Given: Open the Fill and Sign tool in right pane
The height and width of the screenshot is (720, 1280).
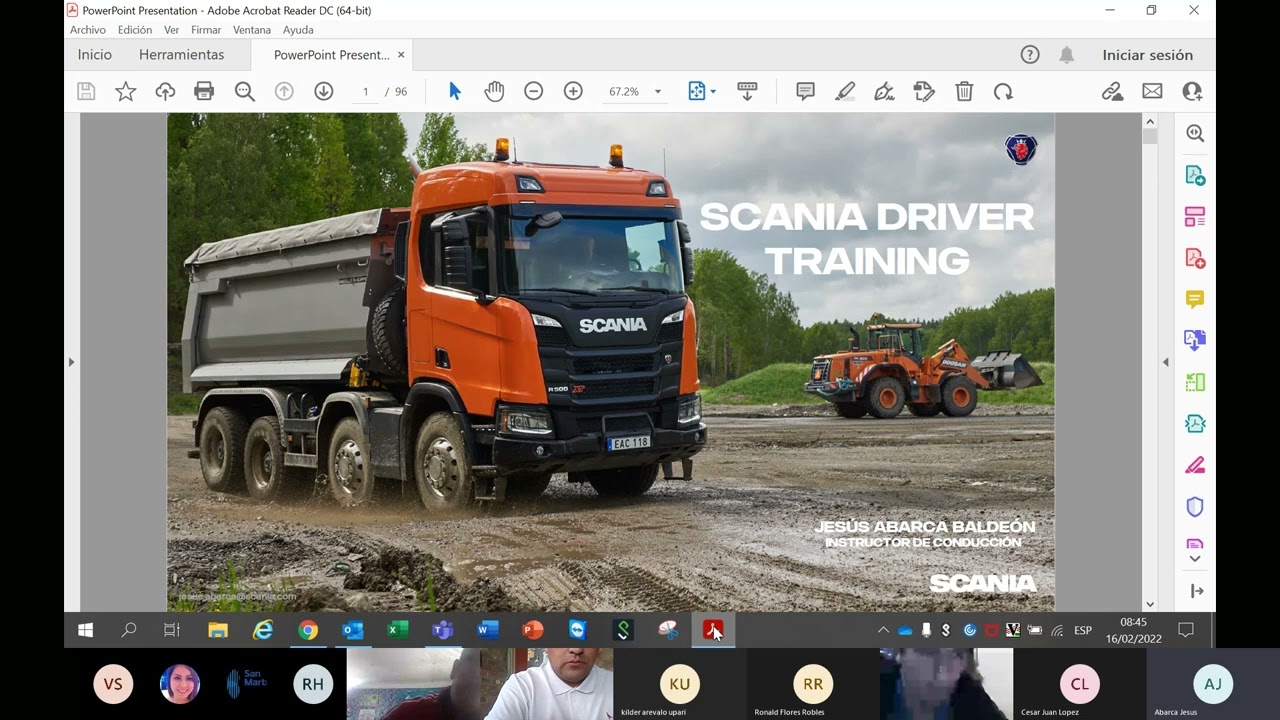Looking at the screenshot, I should (1195, 465).
